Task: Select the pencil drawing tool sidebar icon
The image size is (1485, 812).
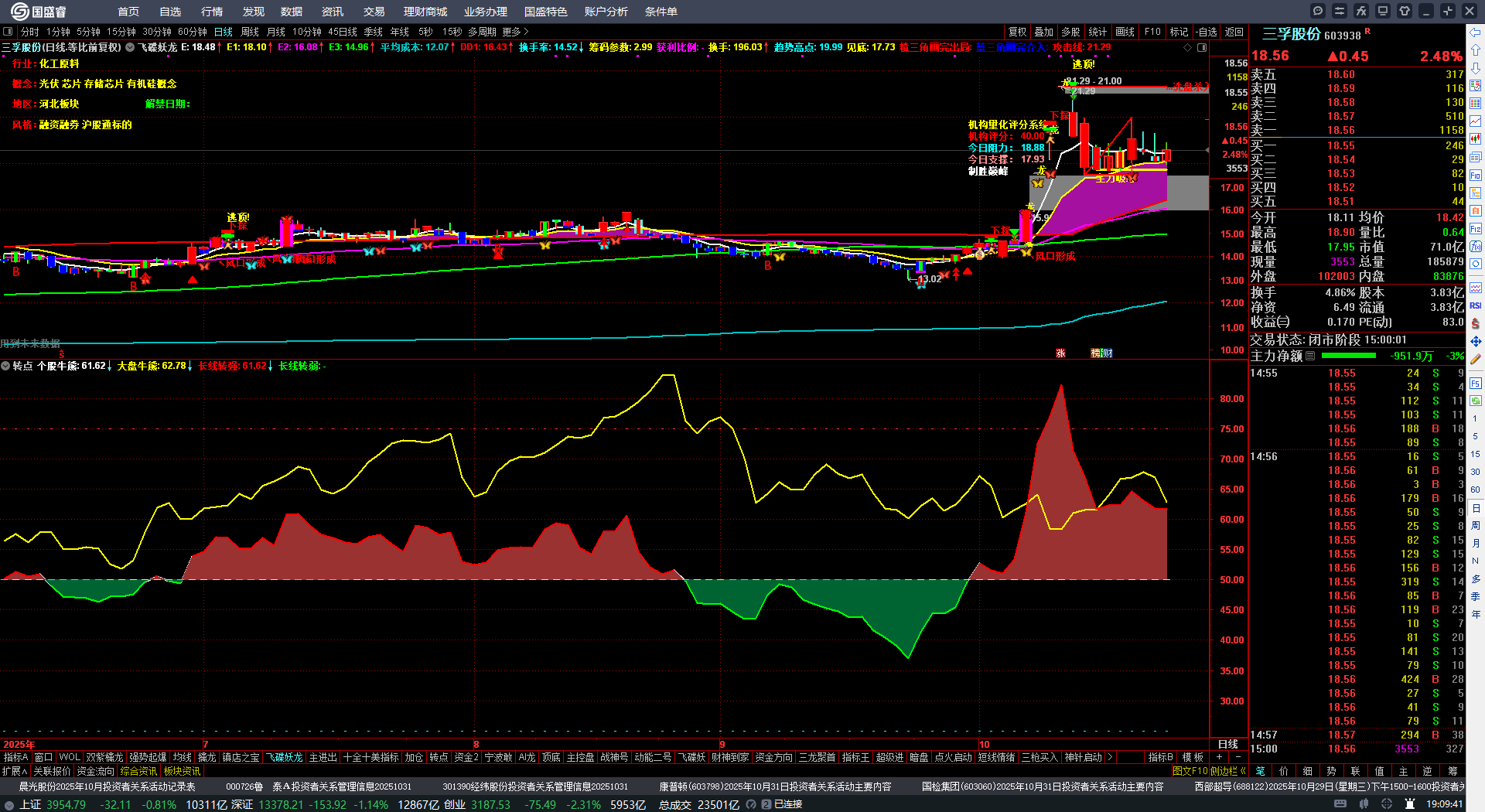Action: [1476, 360]
